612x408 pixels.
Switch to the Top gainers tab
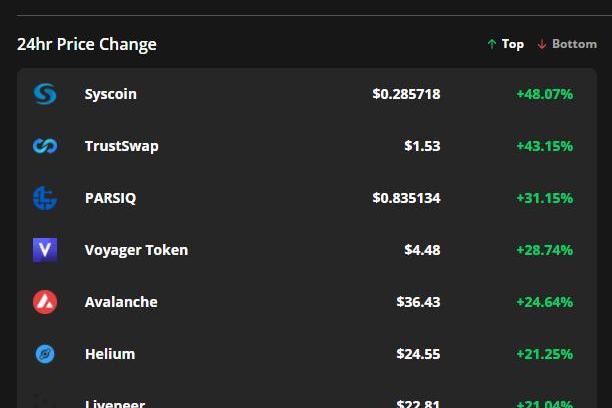click(505, 44)
